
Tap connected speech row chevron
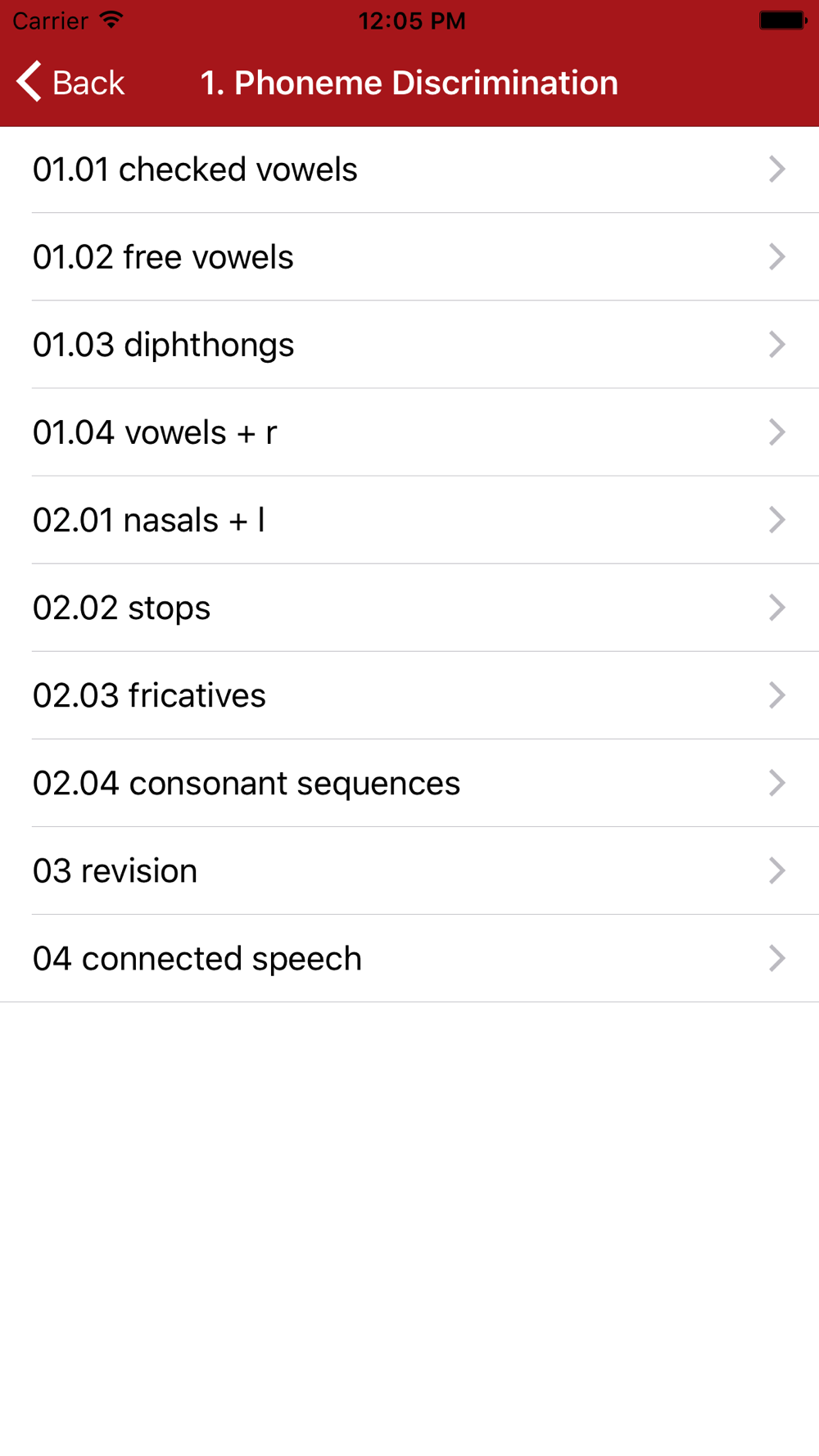click(776, 958)
